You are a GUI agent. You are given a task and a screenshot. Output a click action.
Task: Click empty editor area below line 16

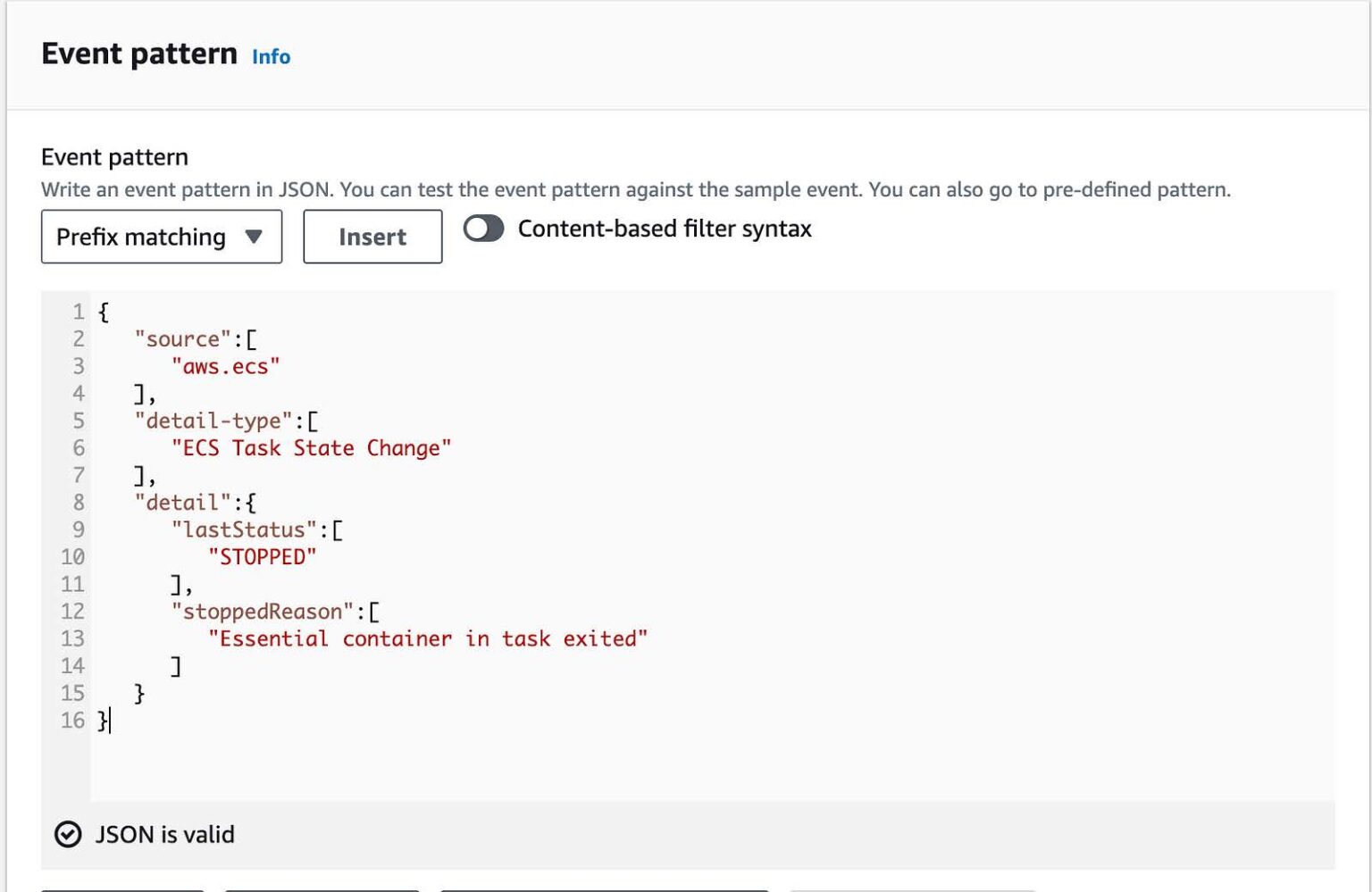coord(625,768)
